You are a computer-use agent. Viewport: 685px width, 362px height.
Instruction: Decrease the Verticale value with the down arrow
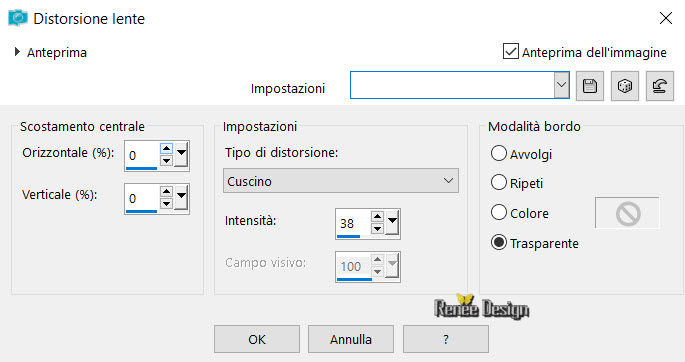pyautogui.click(x=166, y=204)
